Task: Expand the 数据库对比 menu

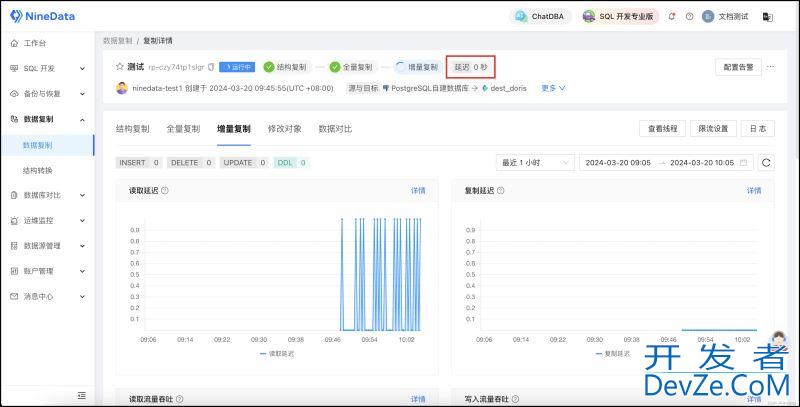Action: point(82,195)
